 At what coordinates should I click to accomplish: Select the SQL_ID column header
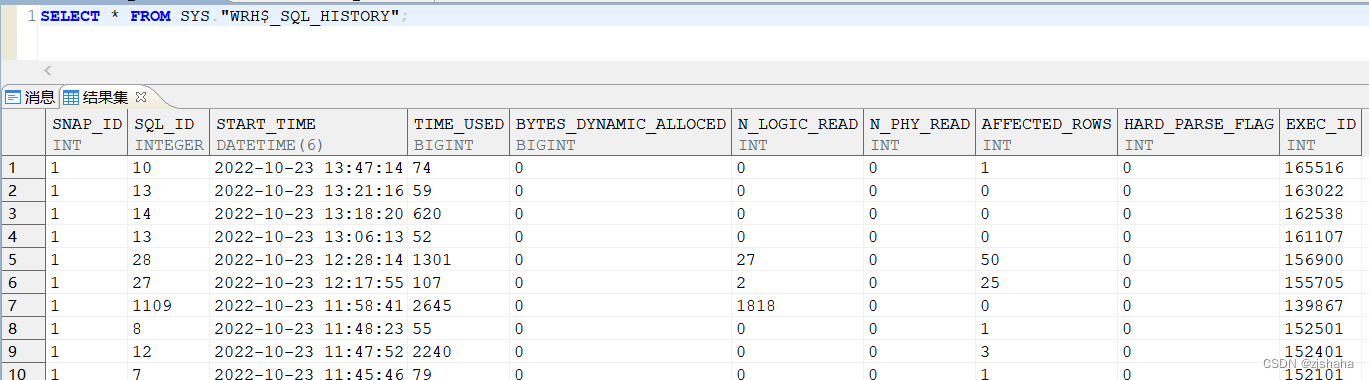(169, 133)
